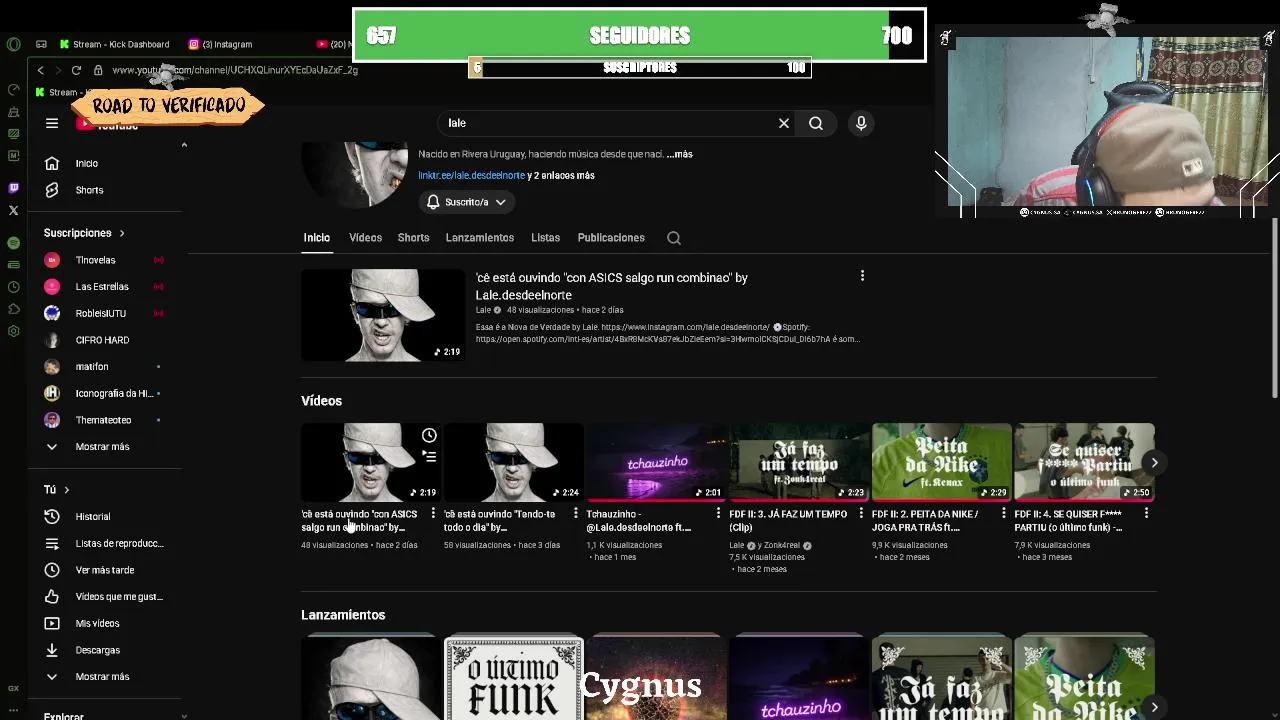Open the Tú section chevron
Image resolution: width=1280 pixels, height=720 pixels.
(67, 490)
